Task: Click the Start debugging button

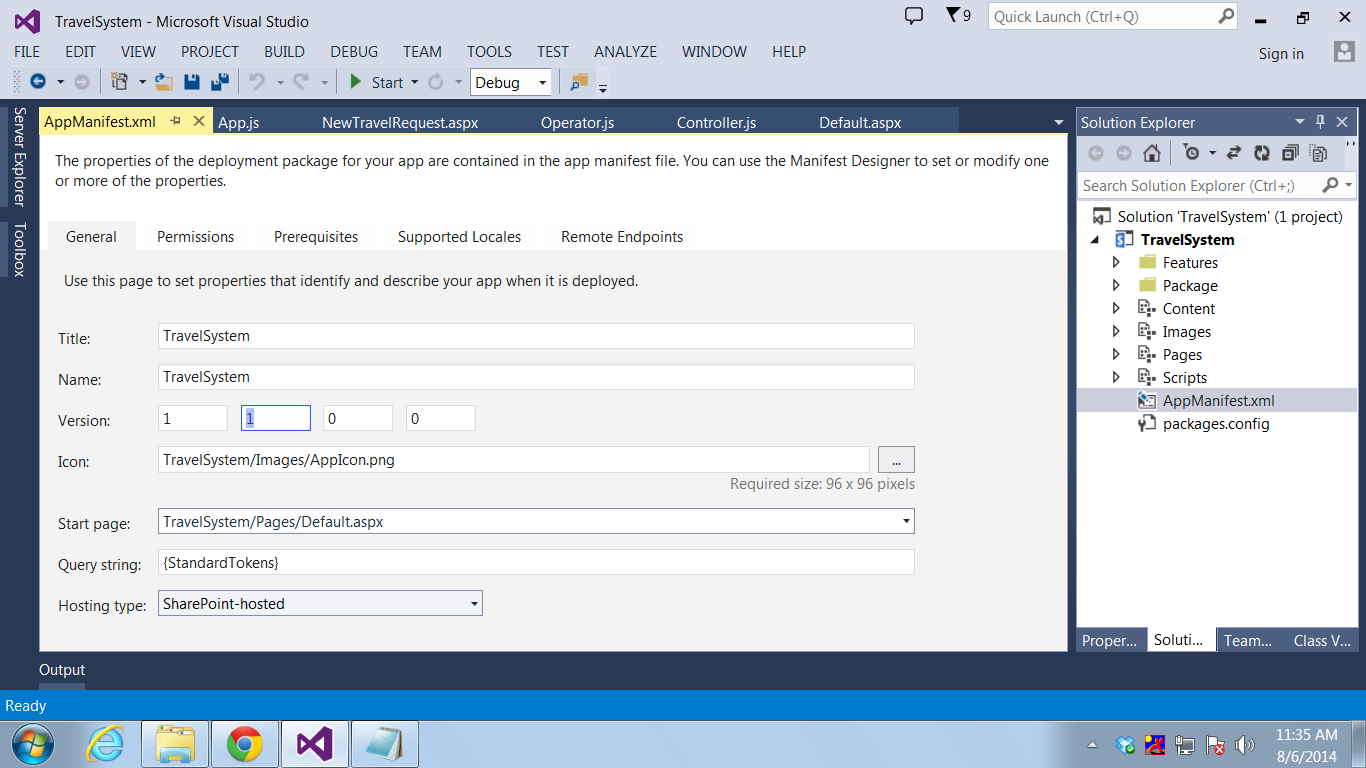Action: [x=375, y=82]
